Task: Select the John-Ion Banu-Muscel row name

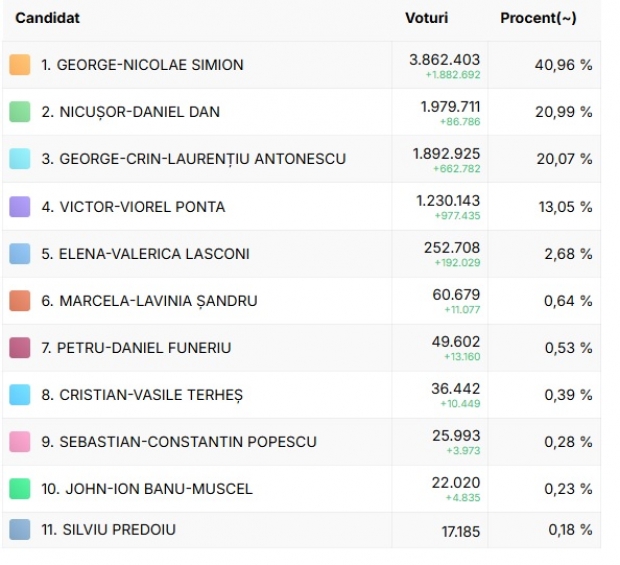Action: tap(147, 489)
